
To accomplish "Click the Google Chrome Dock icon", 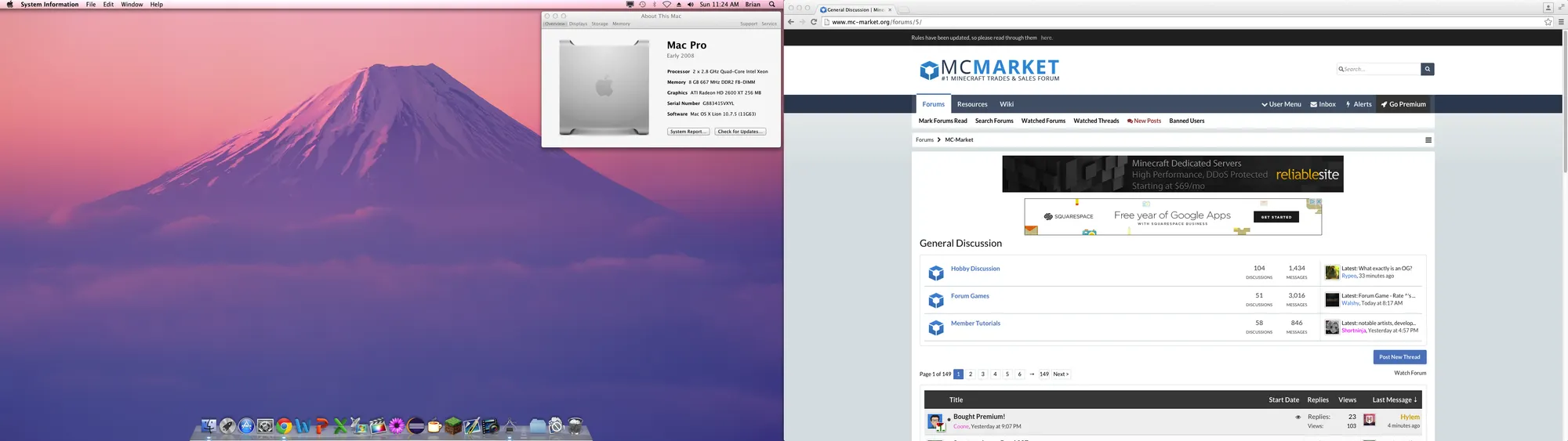I will (x=284, y=426).
